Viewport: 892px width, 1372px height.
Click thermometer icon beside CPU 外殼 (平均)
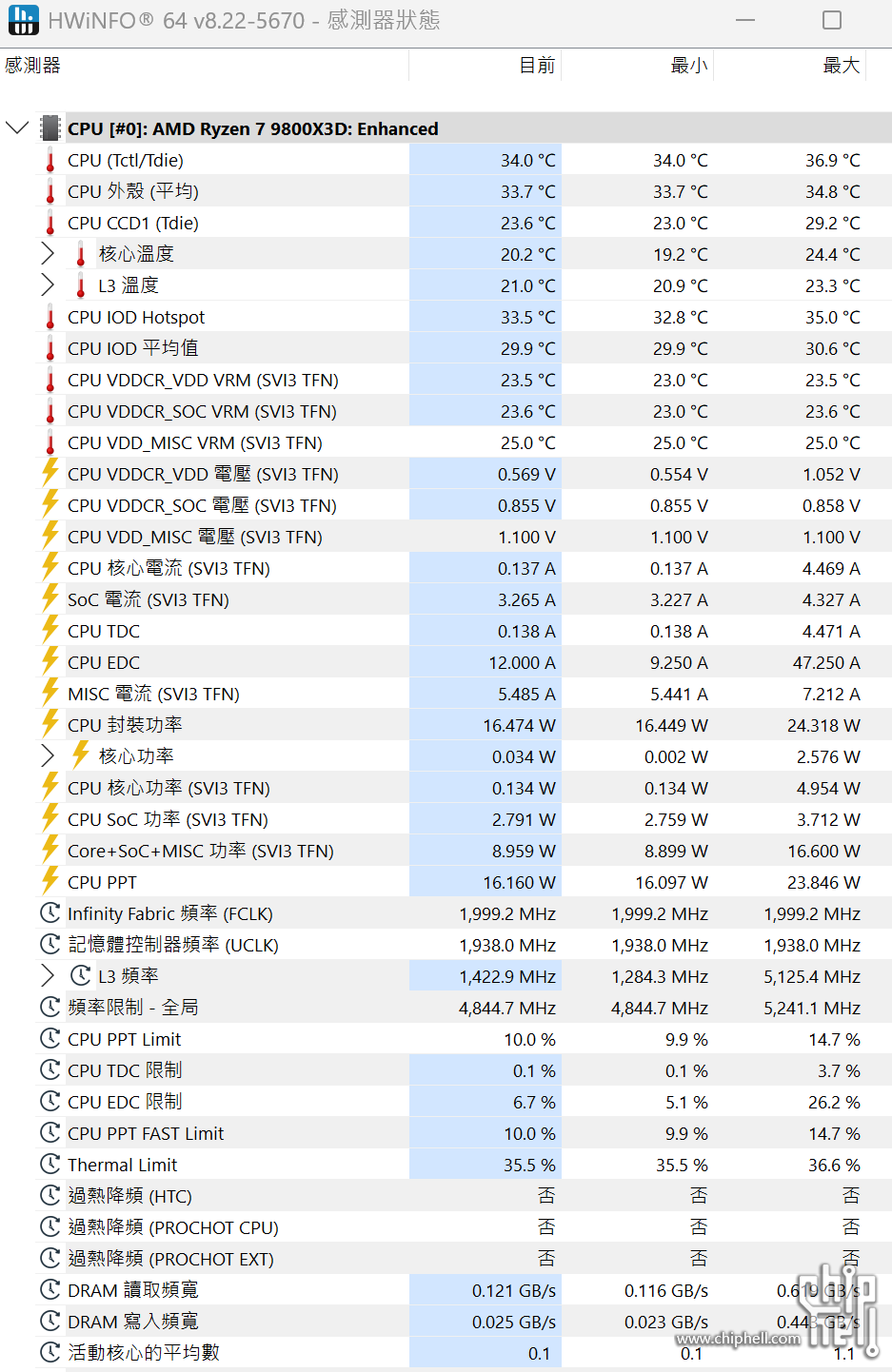coord(50,191)
